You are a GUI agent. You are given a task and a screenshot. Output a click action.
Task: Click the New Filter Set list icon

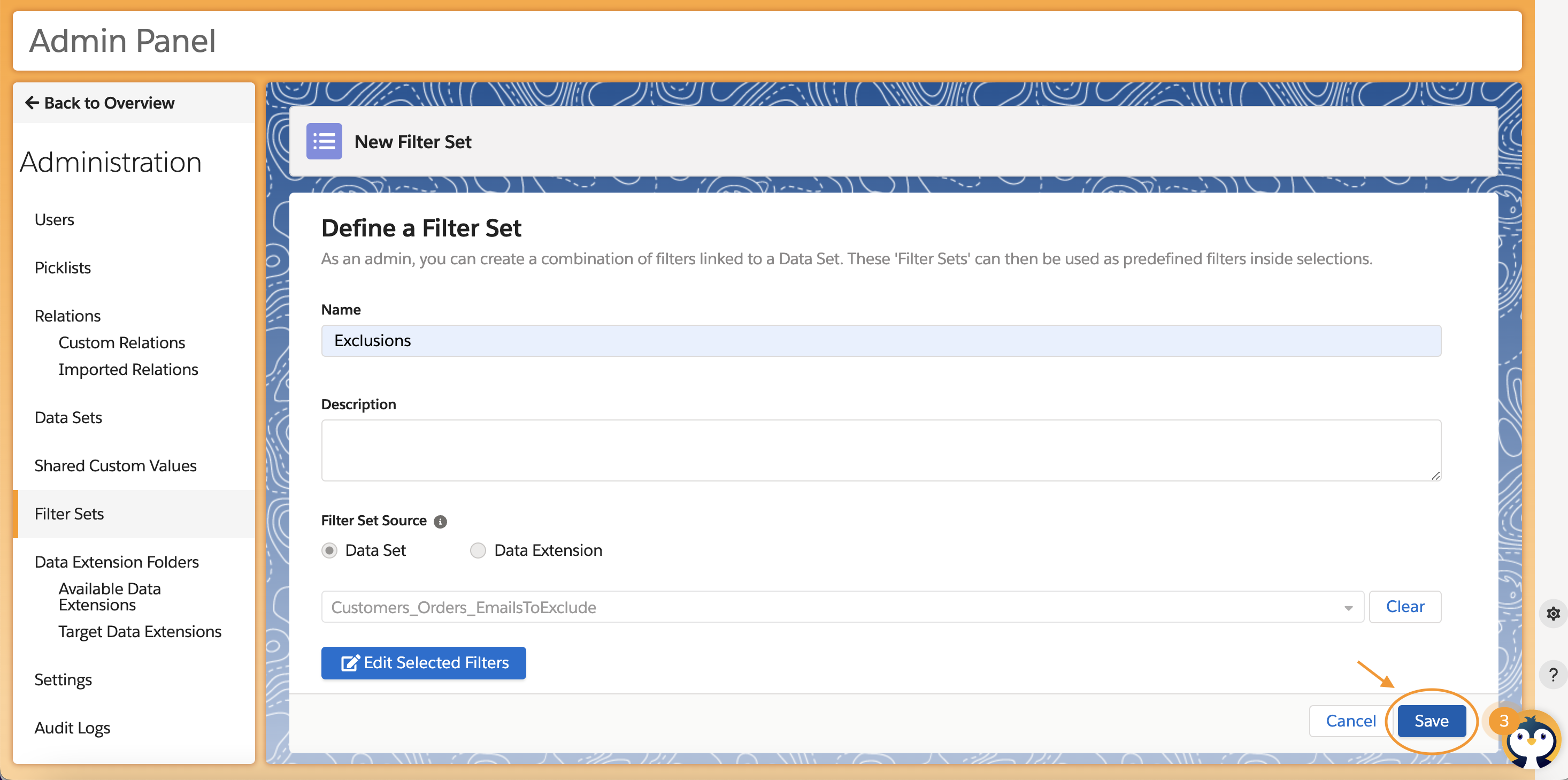[x=324, y=141]
